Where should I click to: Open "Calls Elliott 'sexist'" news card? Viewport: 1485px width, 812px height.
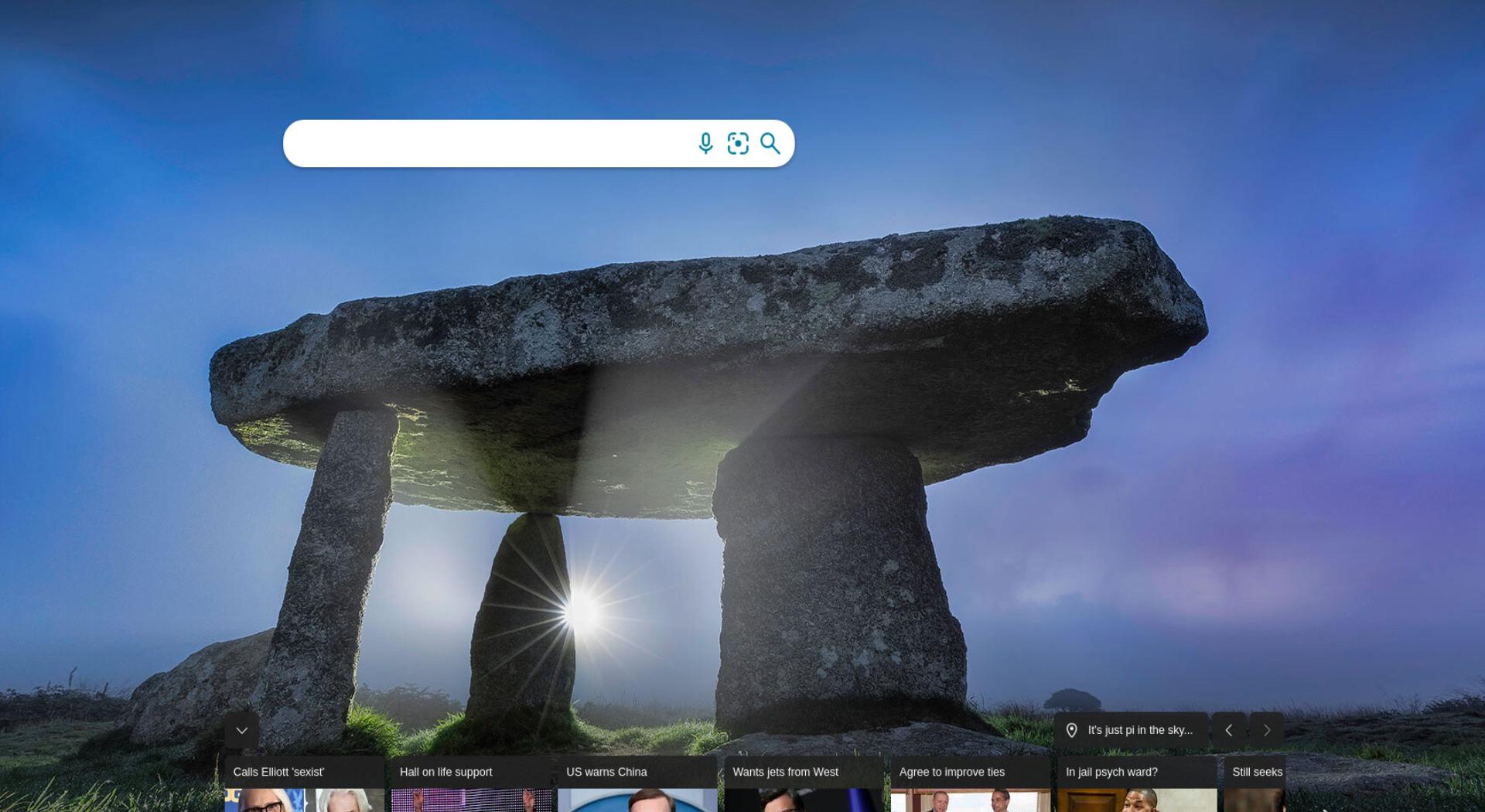(305, 783)
